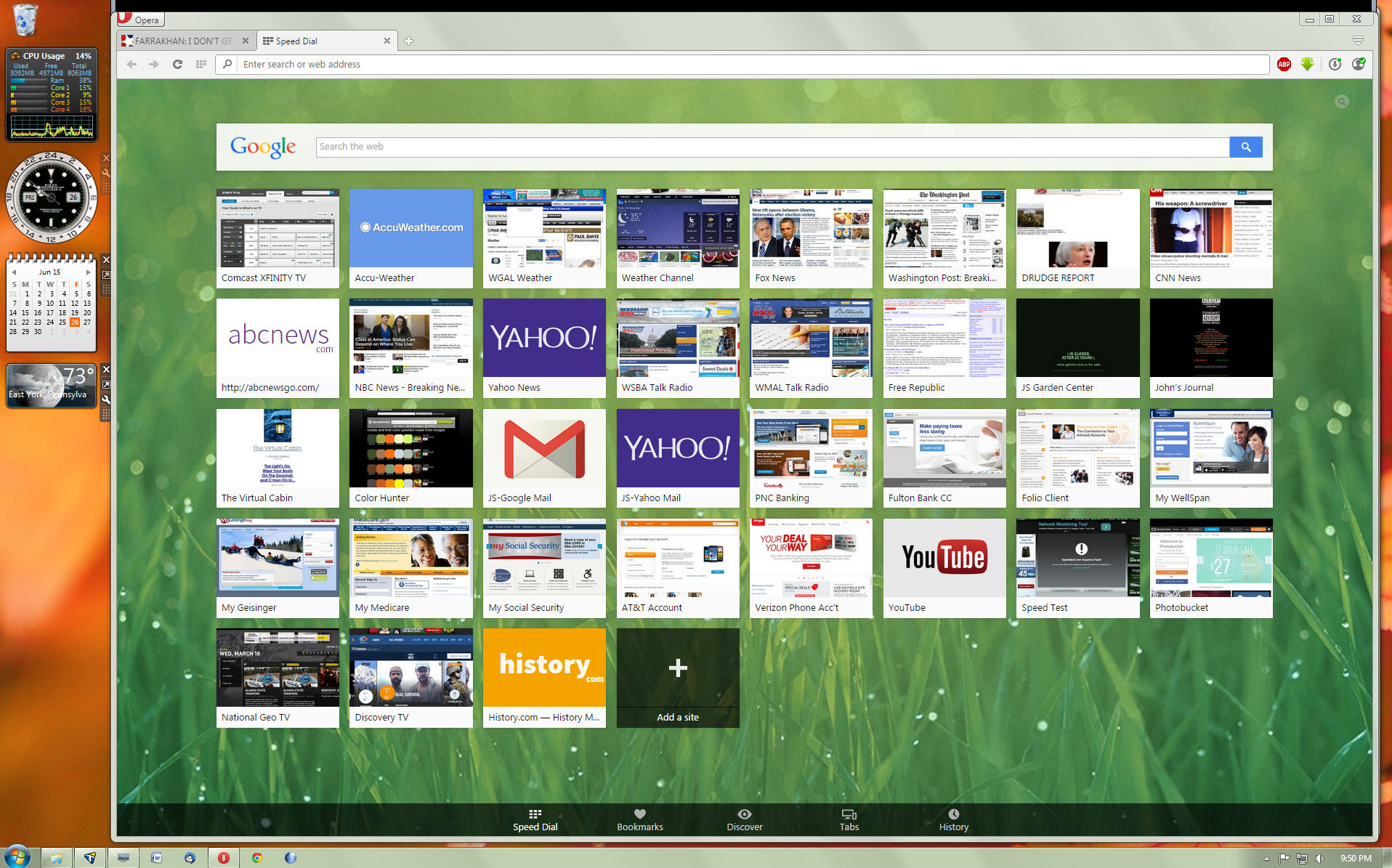Open the History view in bottom bar
This screenshot has height=868, width=1392.
953,819
